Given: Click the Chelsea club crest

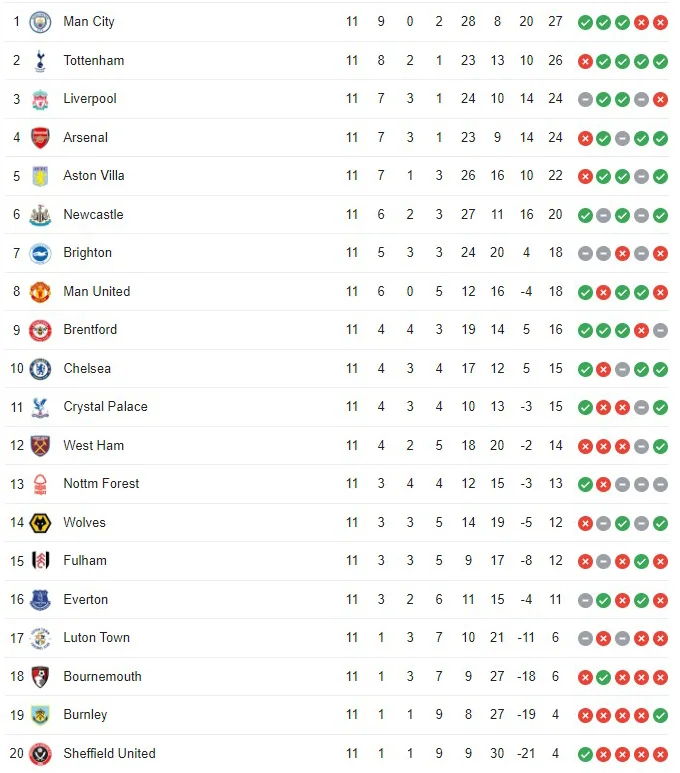Looking at the screenshot, I should coord(40,369).
